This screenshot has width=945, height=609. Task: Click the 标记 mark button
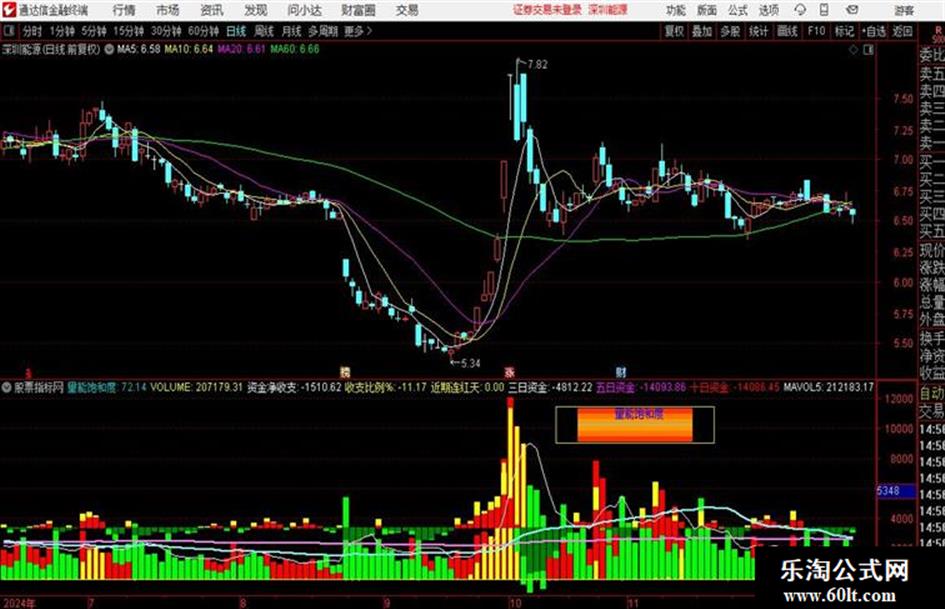[844, 31]
